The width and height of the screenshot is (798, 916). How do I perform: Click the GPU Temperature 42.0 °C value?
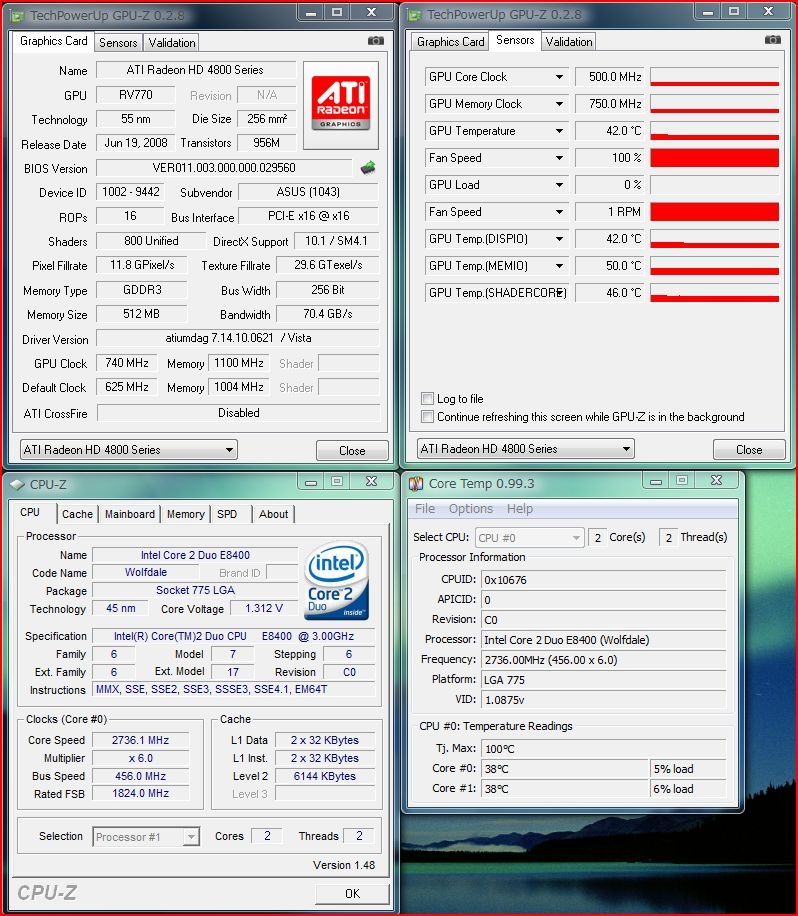[x=610, y=131]
